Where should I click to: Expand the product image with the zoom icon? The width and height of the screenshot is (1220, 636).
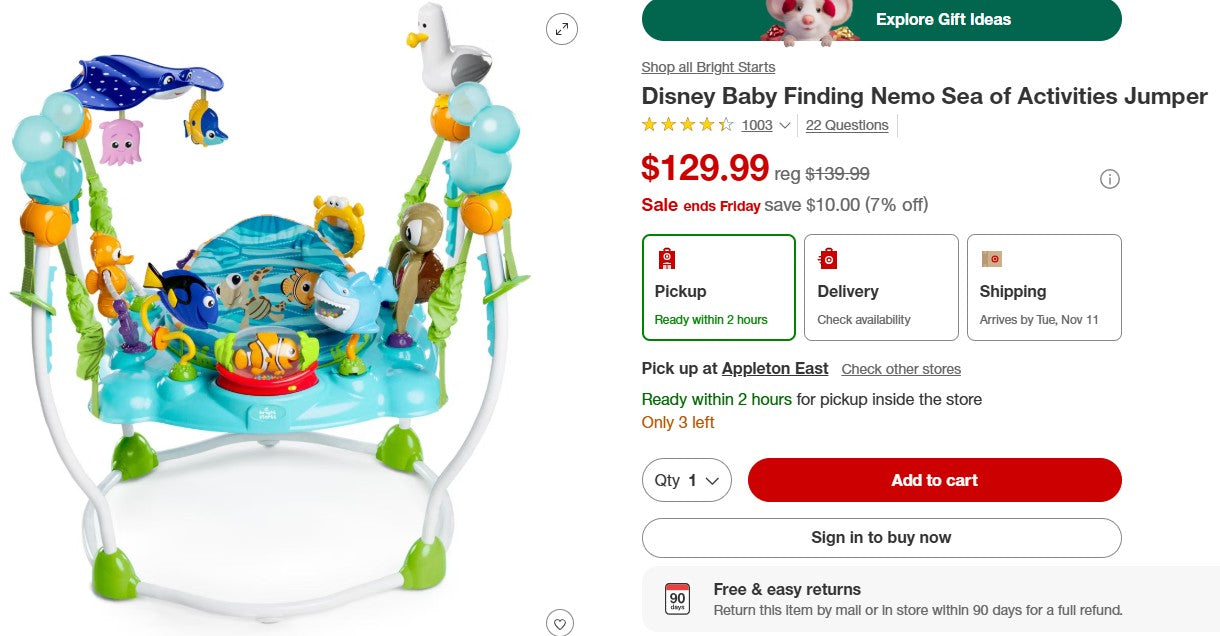point(562,29)
